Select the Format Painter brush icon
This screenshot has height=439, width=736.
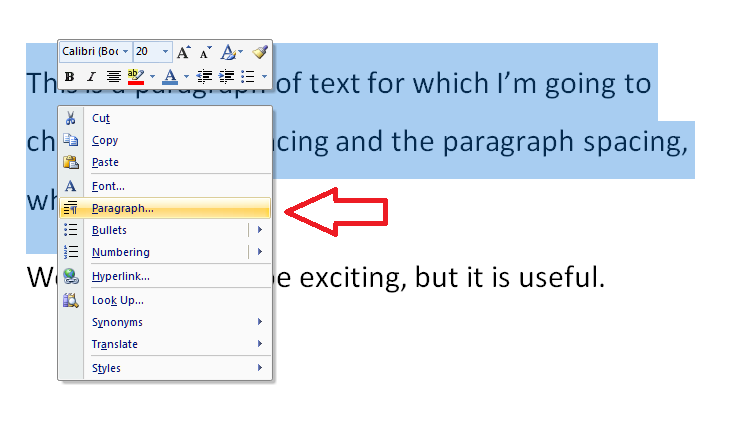260,52
